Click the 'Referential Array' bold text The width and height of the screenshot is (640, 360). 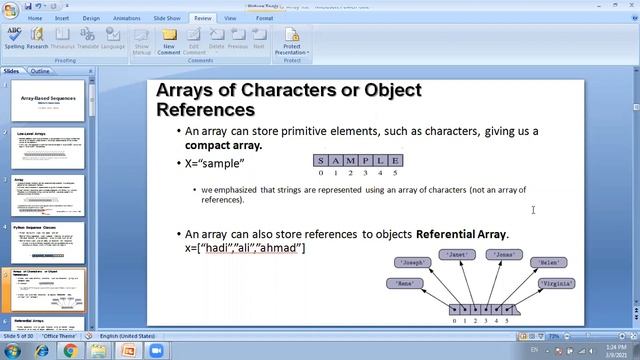461,234
